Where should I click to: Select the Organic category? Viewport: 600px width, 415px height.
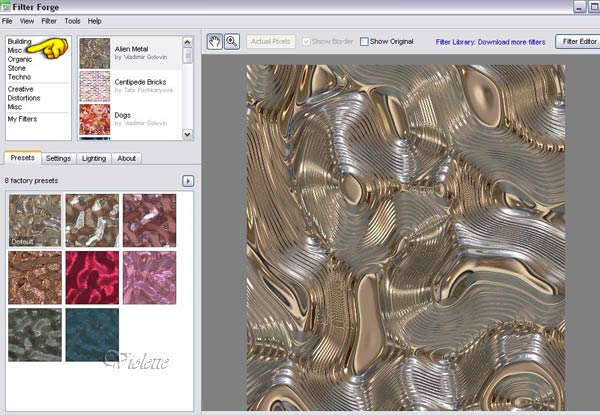[x=22, y=59]
